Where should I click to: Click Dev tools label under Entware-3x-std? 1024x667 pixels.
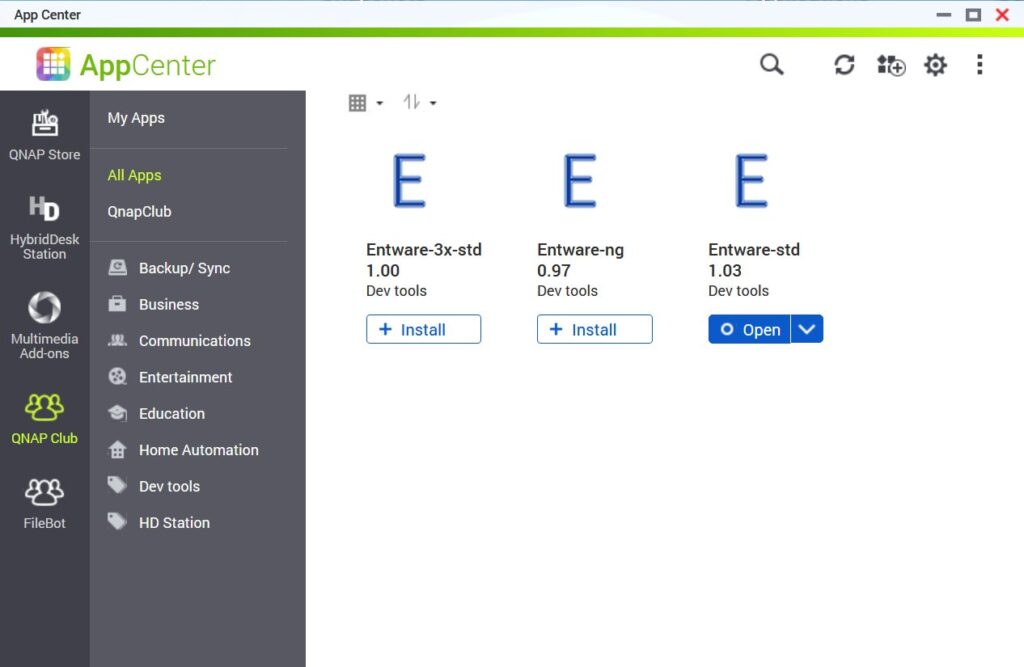pos(396,291)
